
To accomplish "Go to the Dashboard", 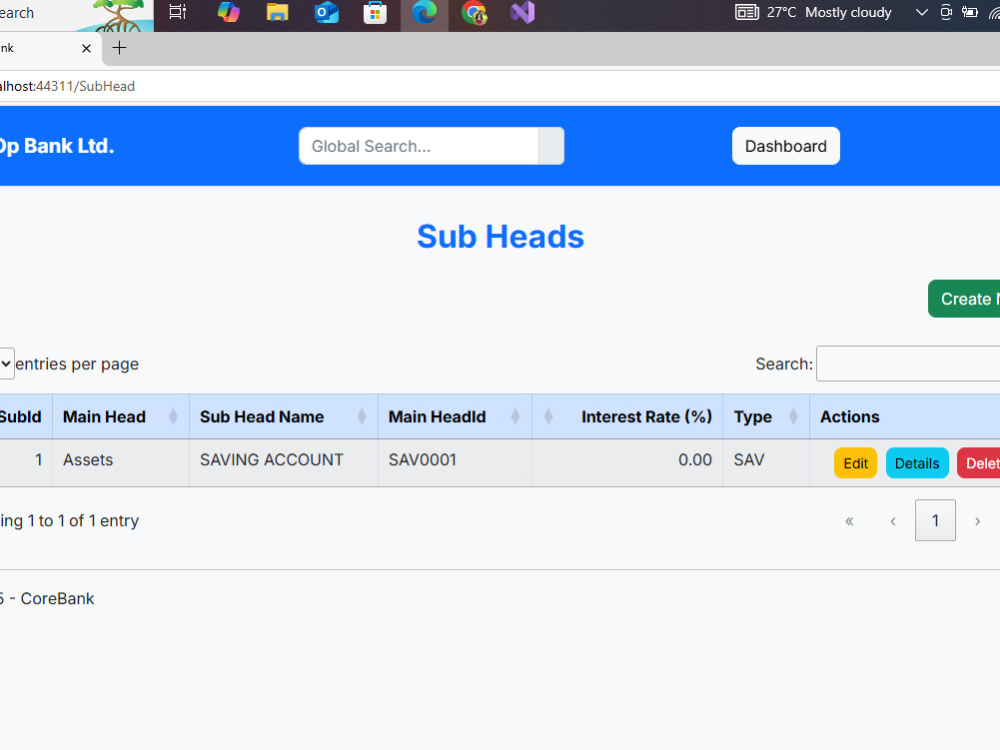I will (786, 146).
